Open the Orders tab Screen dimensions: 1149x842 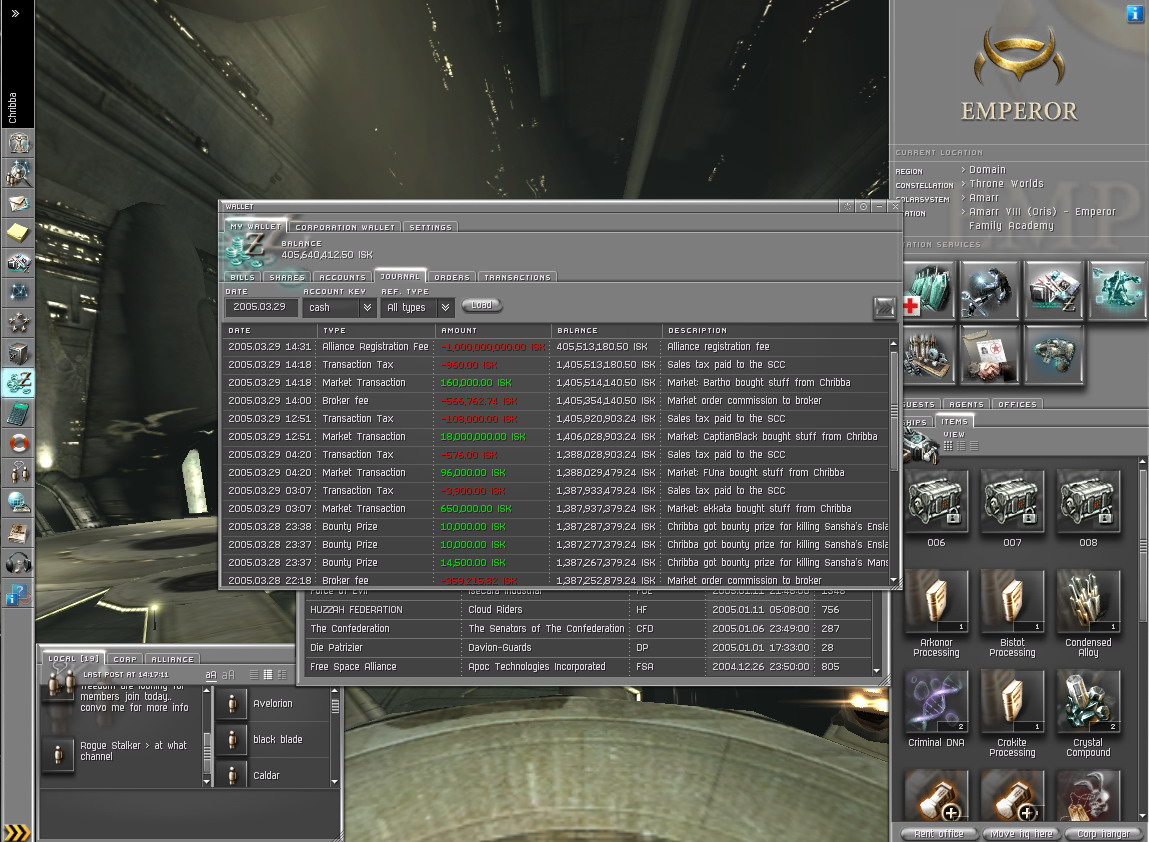click(451, 277)
